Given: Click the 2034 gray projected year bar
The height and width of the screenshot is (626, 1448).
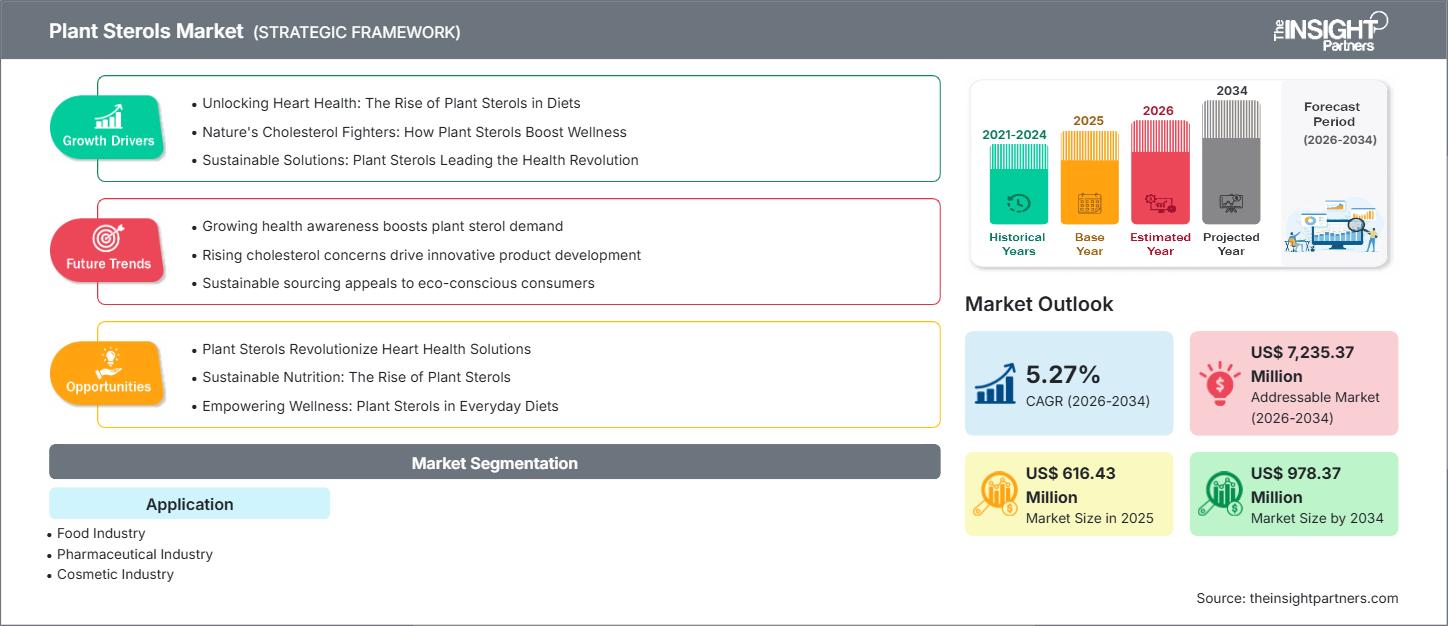Looking at the screenshot, I should pos(1231,163).
